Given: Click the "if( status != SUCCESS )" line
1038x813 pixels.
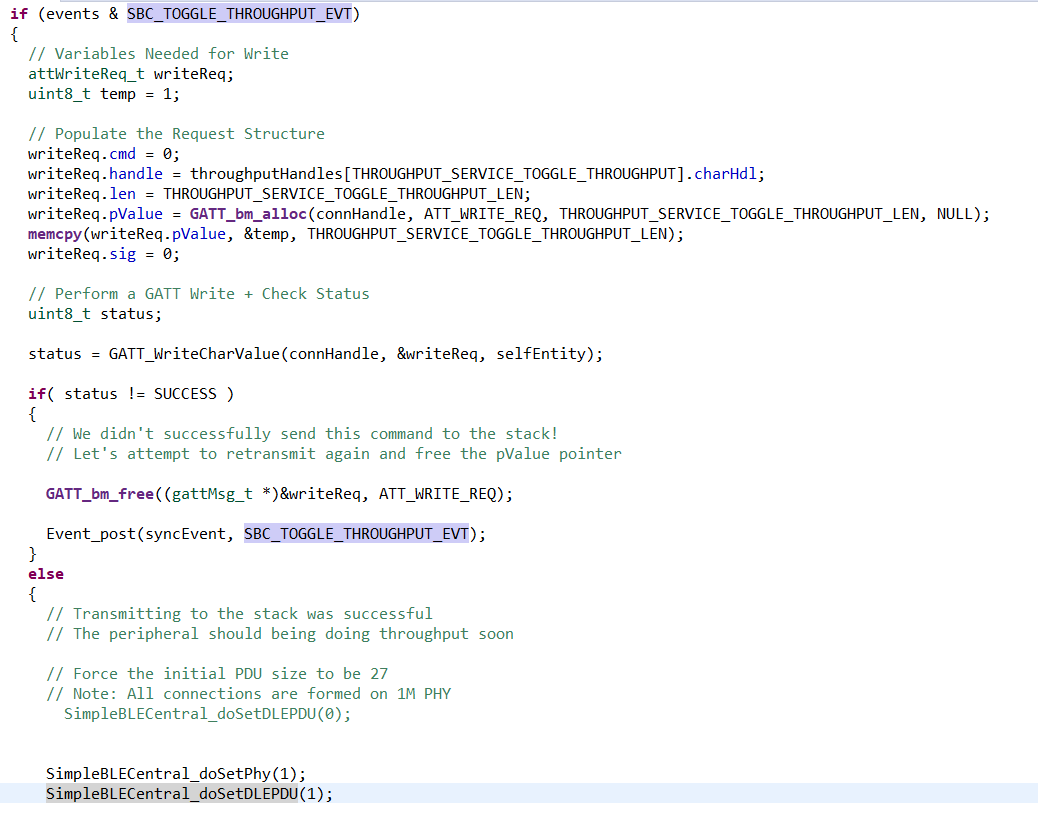Looking at the screenshot, I should coord(131,394).
